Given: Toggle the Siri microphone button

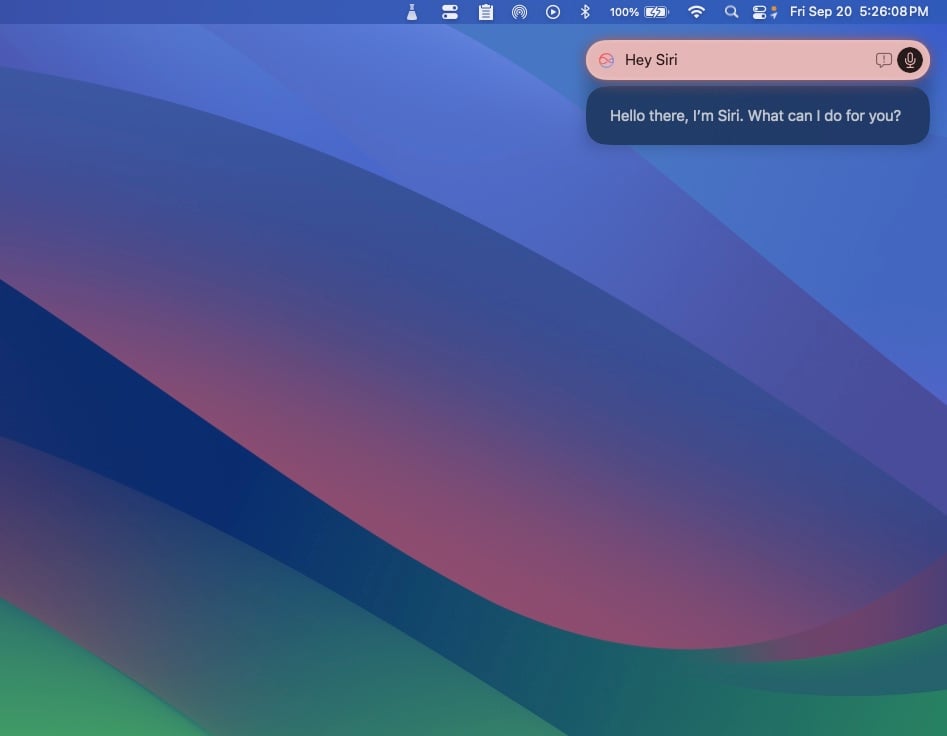Looking at the screenshot, I should pos(909,60).
